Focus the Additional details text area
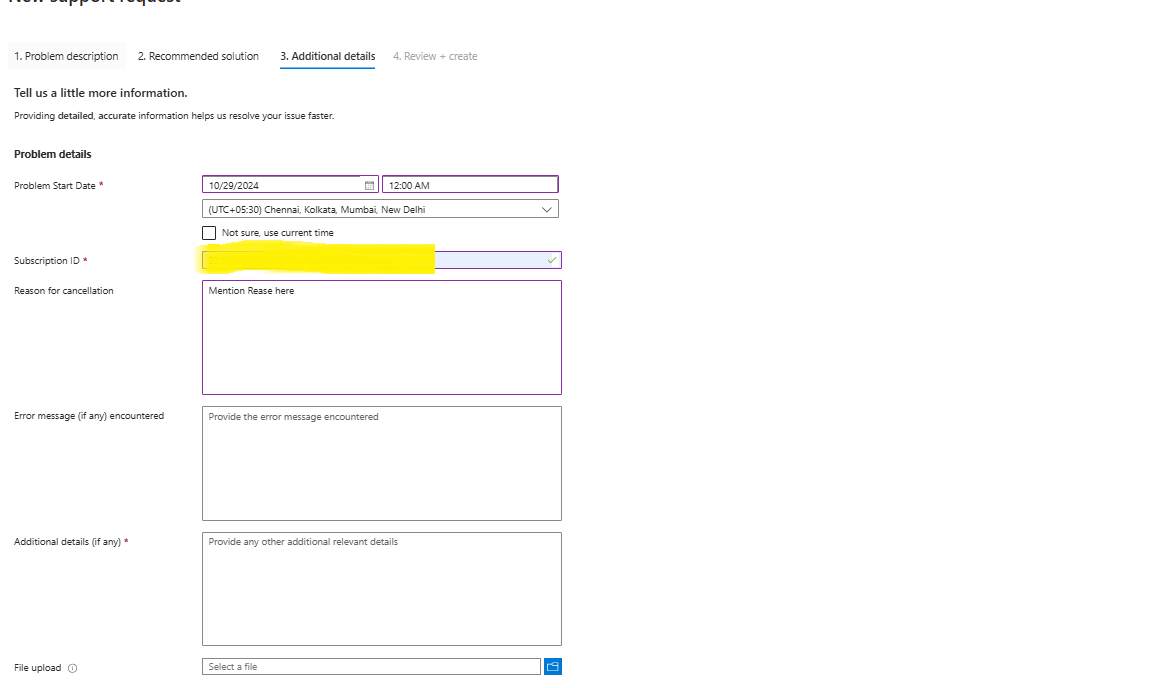The image size is (1152, 688). click(x=382, y=589)
